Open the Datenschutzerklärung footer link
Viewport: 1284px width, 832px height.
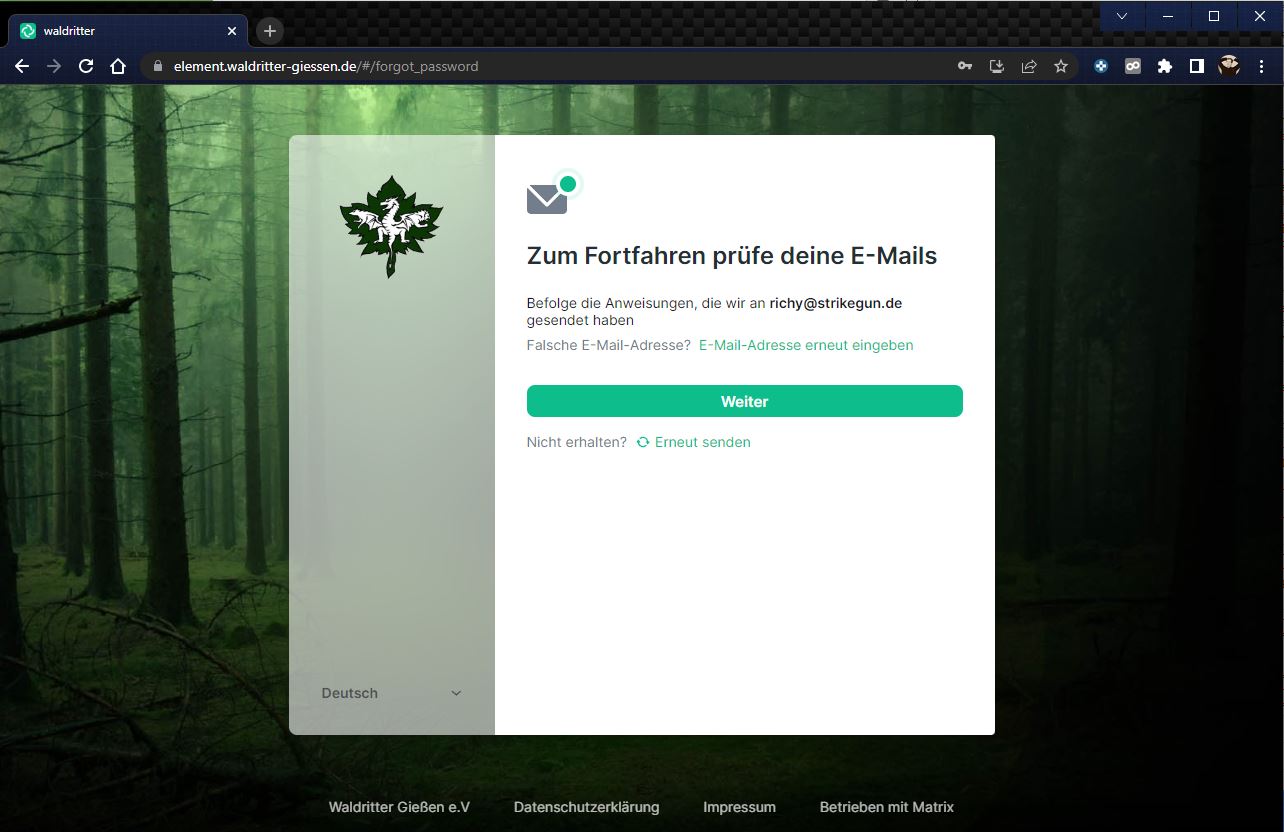(x=586, y=807)
